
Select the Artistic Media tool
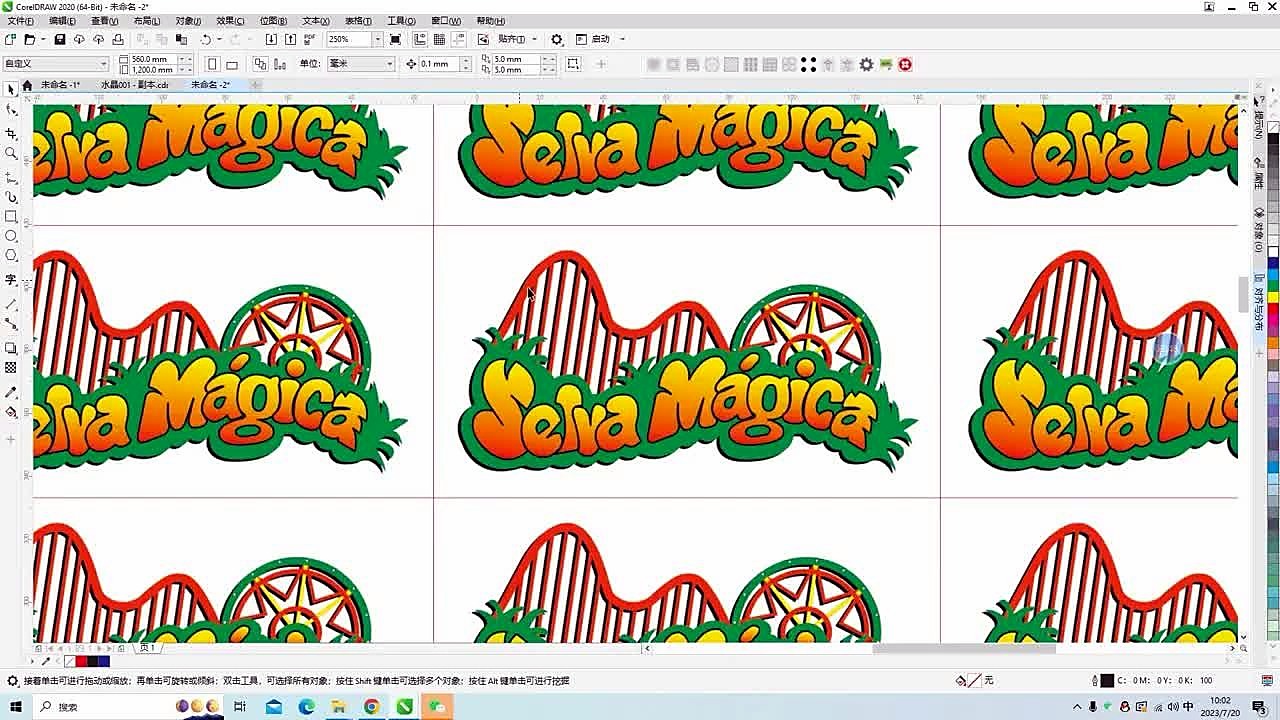[x=11, y=197]
